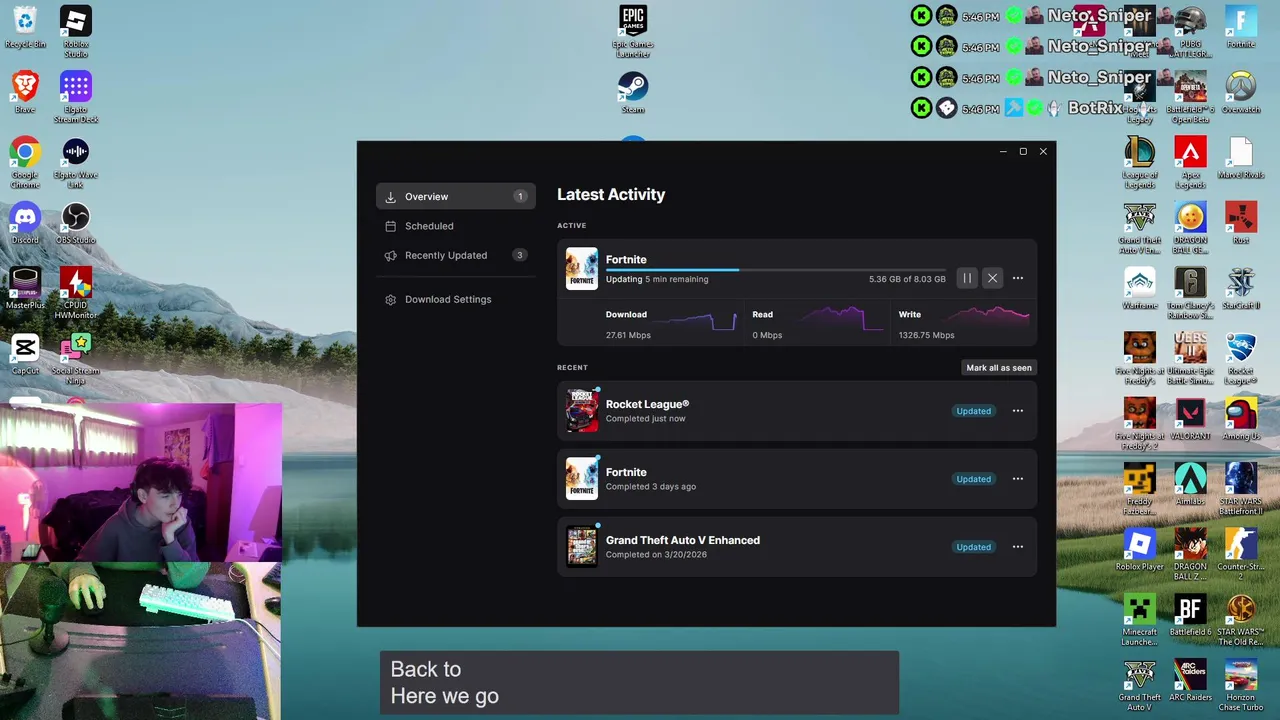The height and width of the screenshot is (720, 1280).
Task: Select the Recycle Bin desktop icon
Action: (25, 28)
